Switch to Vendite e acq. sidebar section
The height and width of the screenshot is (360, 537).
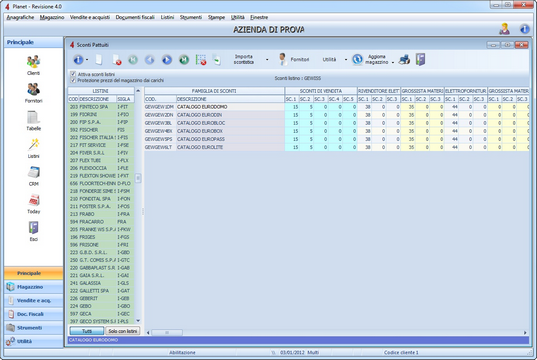[34, 300]
